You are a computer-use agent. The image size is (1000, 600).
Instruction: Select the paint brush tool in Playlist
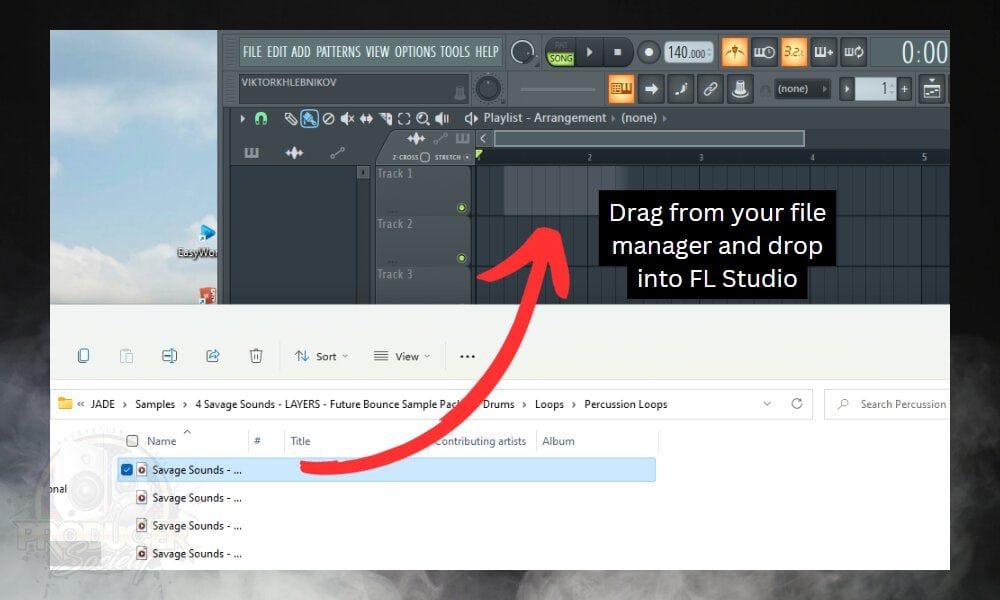[310, 118]
